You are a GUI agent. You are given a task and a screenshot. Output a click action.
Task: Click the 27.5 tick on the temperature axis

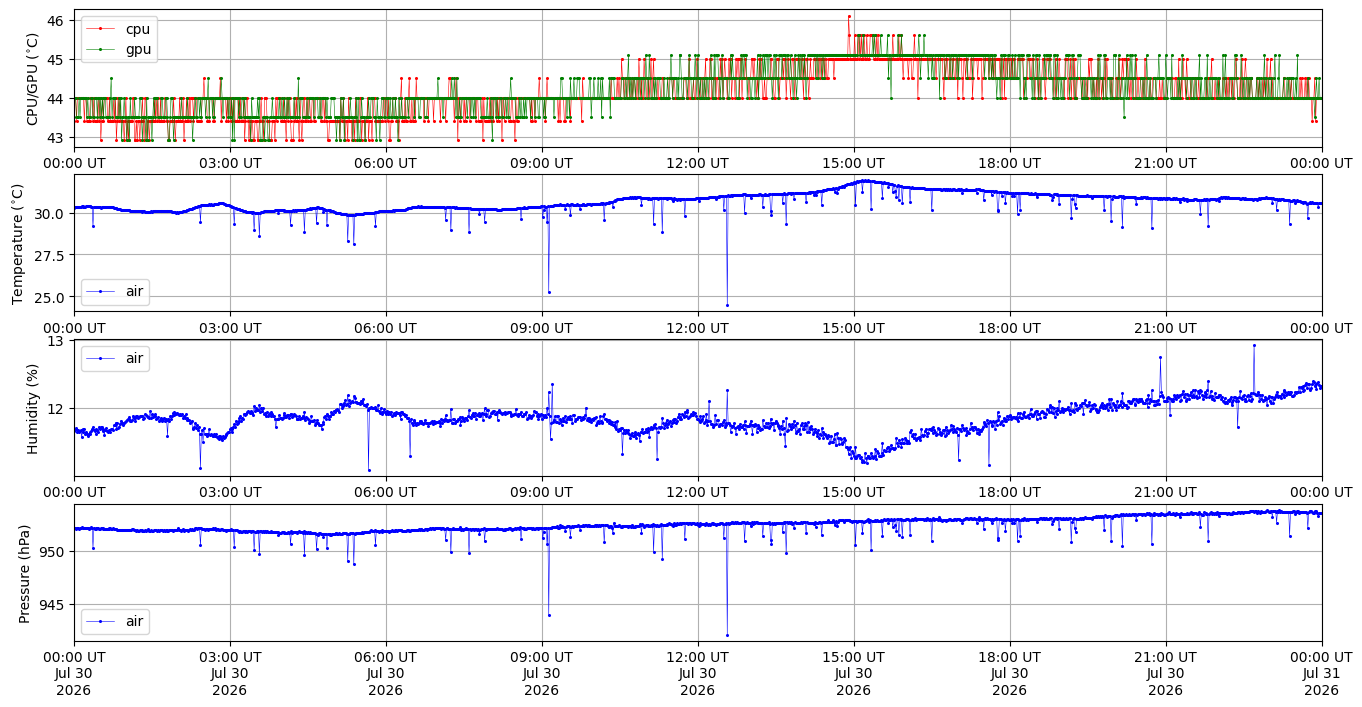click(x=49, y=255)
